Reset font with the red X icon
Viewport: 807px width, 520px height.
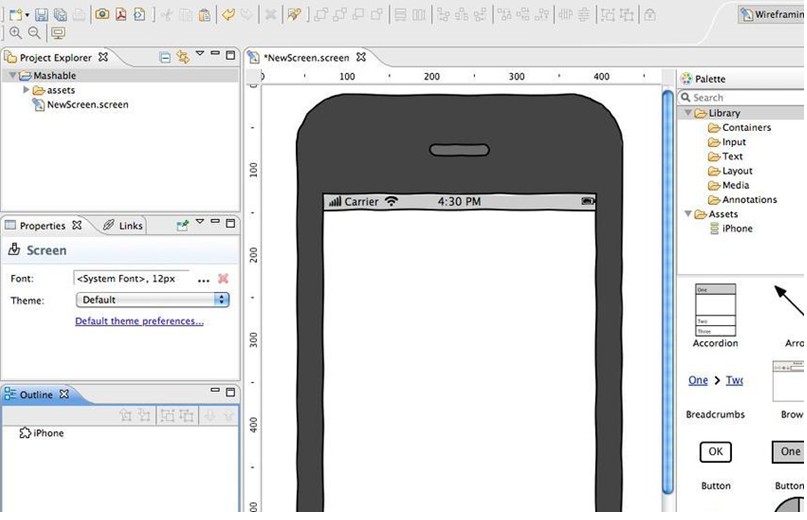pos(223,279)
